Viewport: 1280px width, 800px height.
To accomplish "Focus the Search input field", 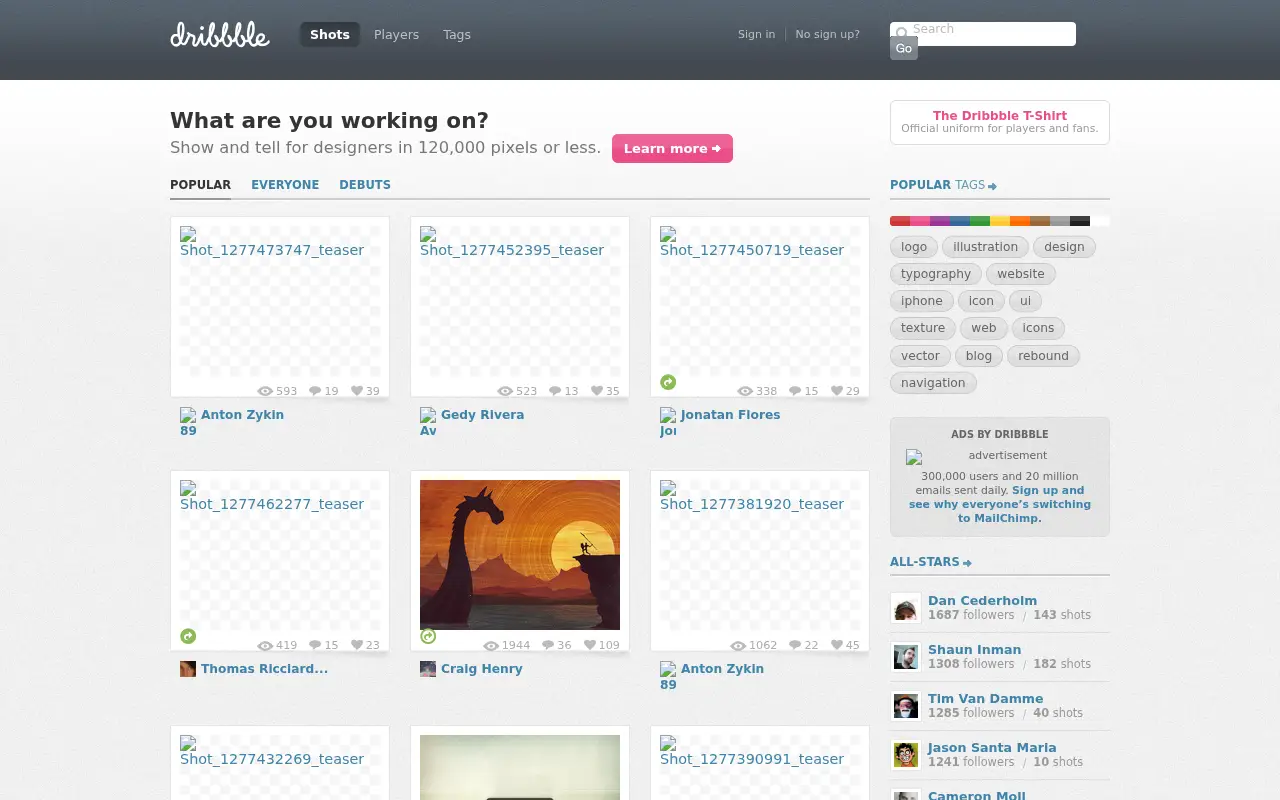I will pyautogui.click(x=983, y=34).
